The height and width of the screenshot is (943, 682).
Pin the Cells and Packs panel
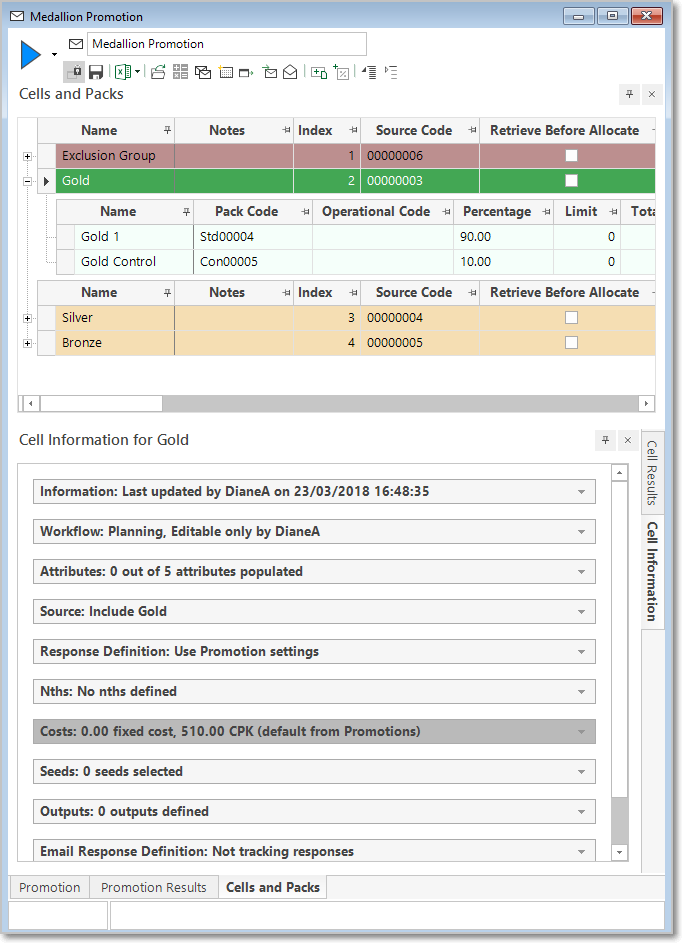pyautogui.click(x=629, y=94)
